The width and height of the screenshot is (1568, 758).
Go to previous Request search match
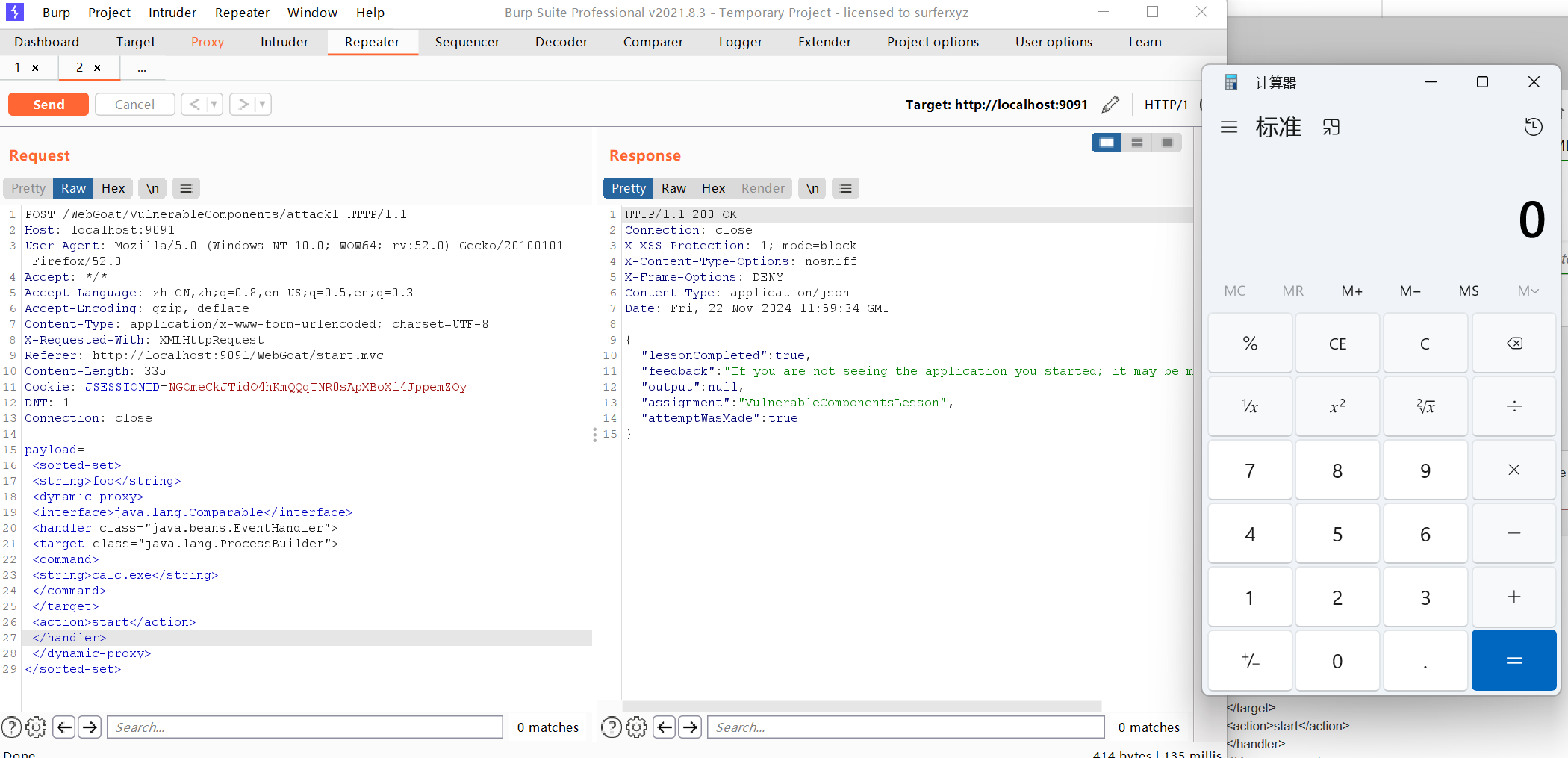coord(65,727)
